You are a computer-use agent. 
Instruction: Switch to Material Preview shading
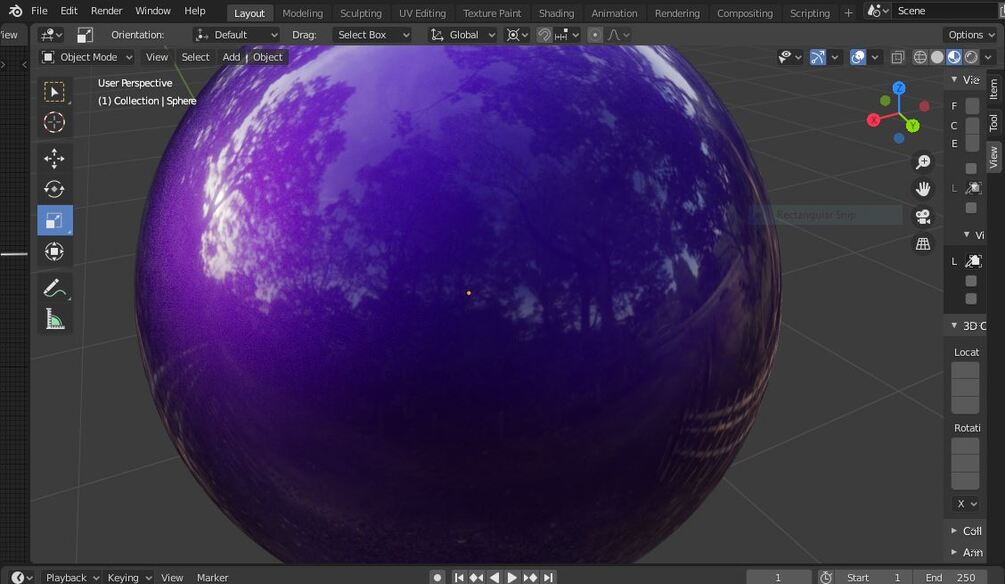point(954,57)
